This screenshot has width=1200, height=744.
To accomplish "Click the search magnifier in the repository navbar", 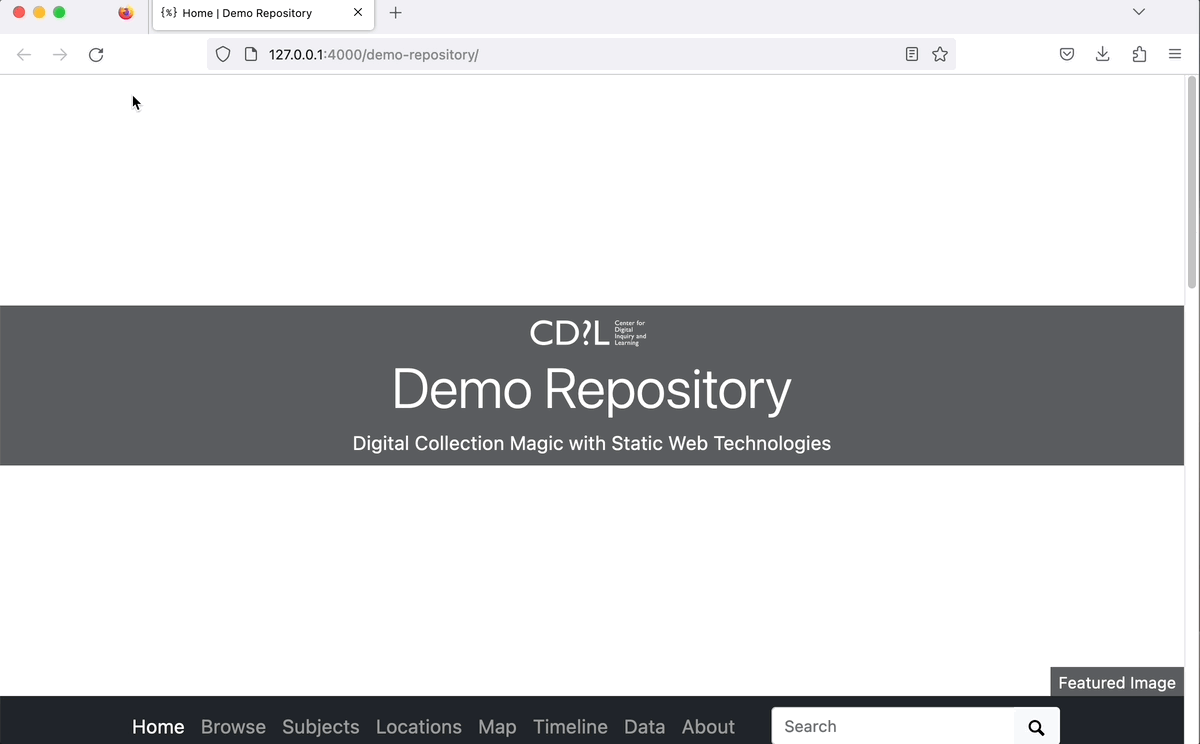I will pos(1036,727).
